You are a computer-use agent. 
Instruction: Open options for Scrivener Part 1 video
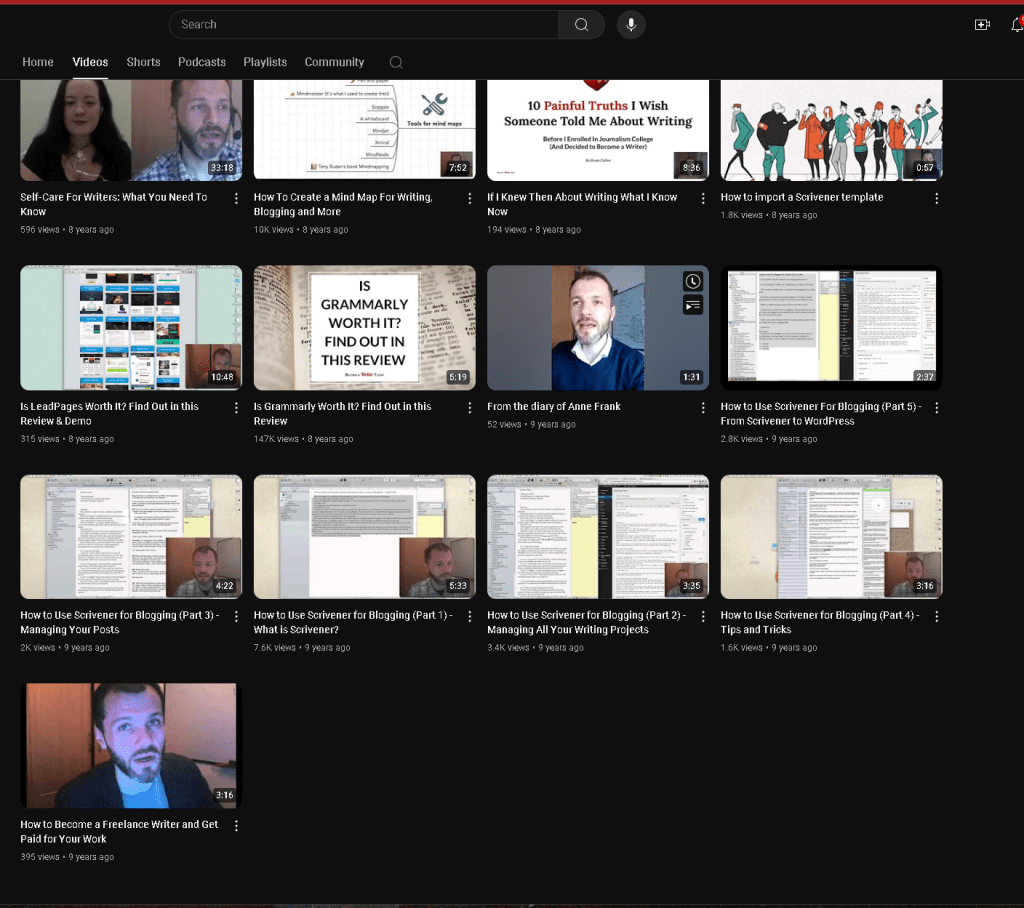tap(470, 616)
